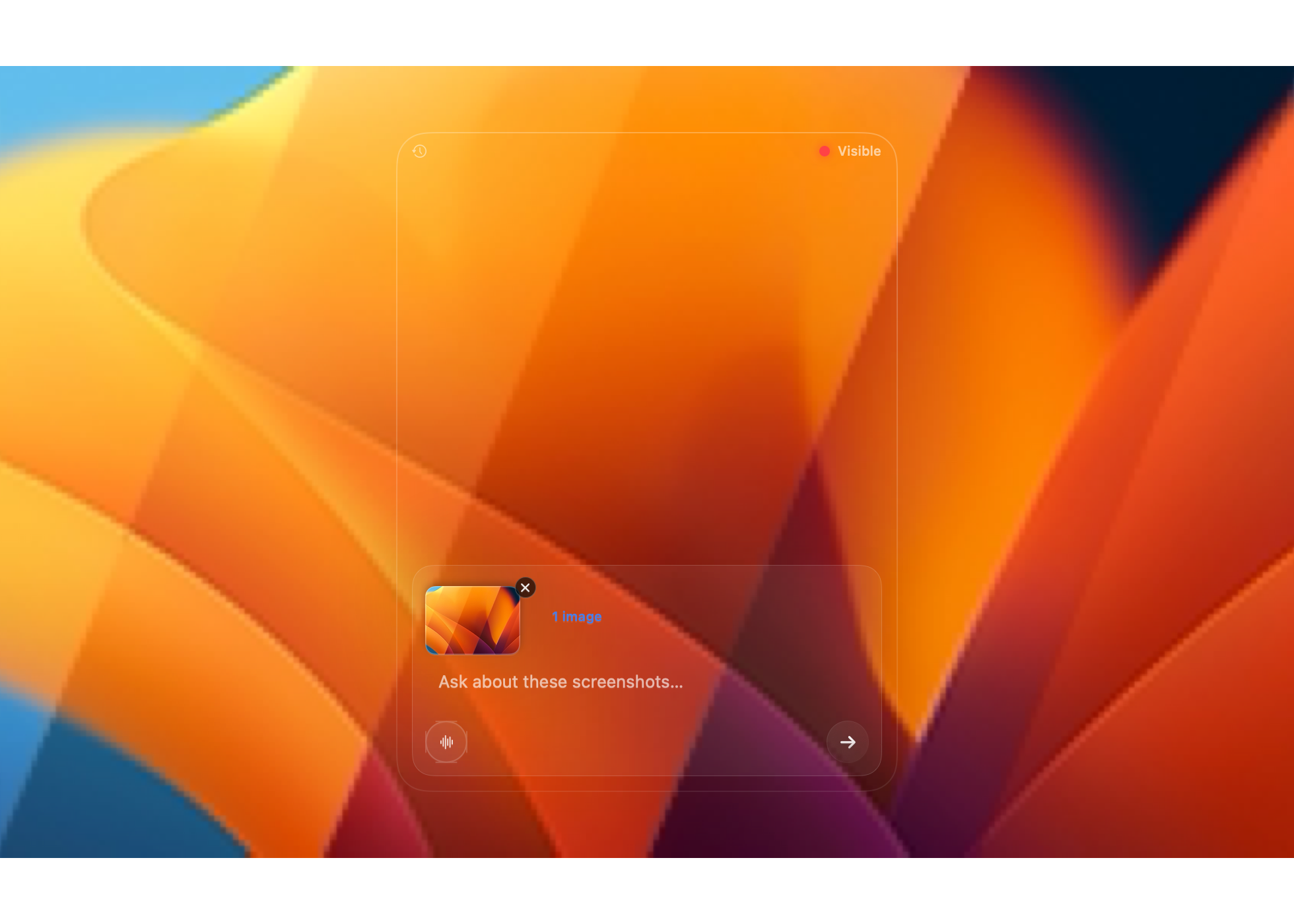Open the conversation history clock icon
This screenshot has height=924, width=1294.
(x=419, y=151)
